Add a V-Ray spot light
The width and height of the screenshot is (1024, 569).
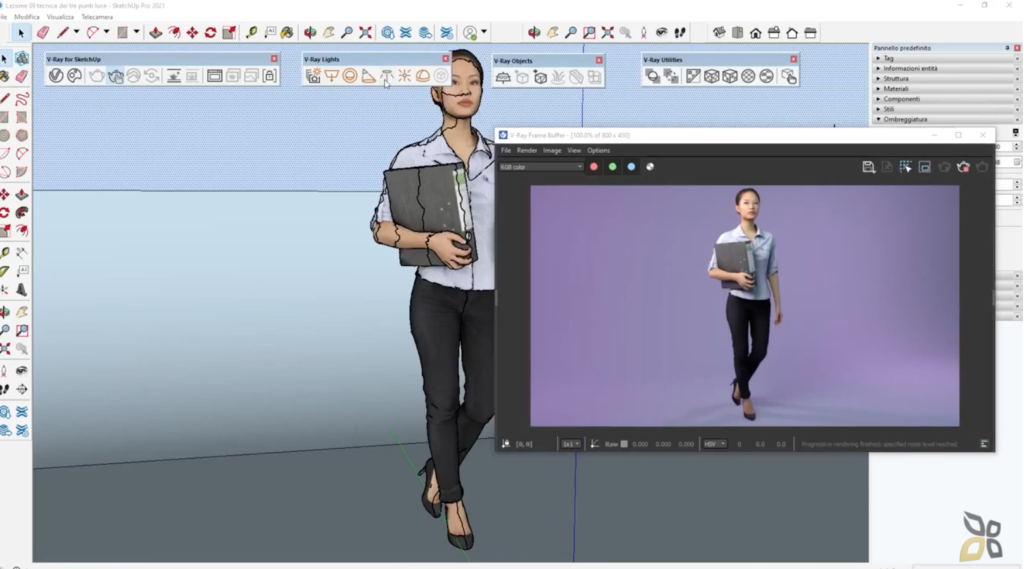click(368, 76)
